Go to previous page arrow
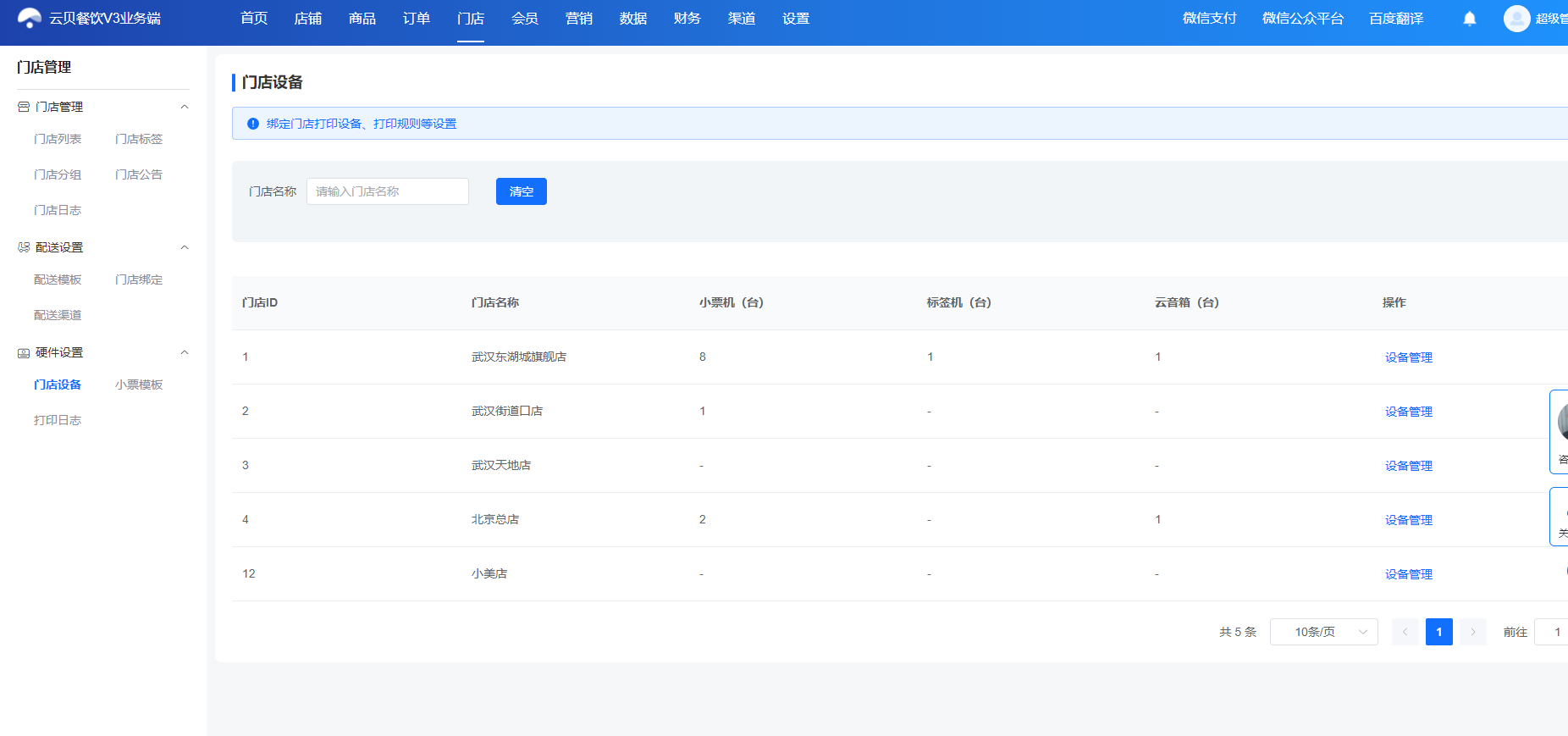Viewport: 1568px width, 736px height. [x=1405, y=632]
